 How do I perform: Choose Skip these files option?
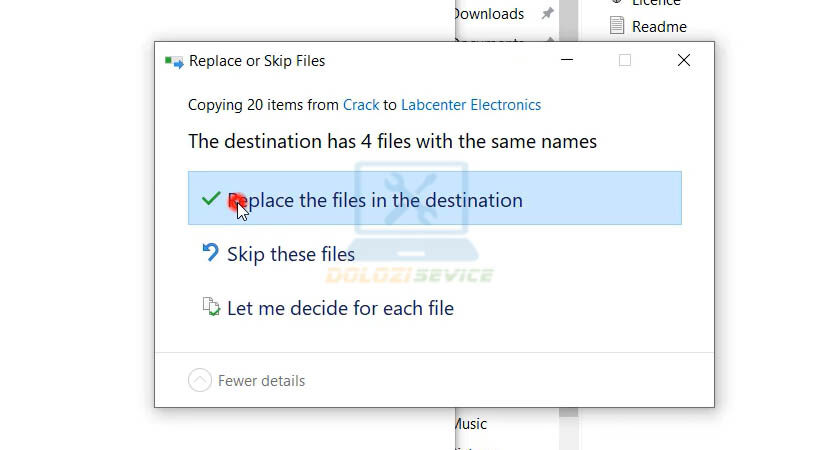290,254
